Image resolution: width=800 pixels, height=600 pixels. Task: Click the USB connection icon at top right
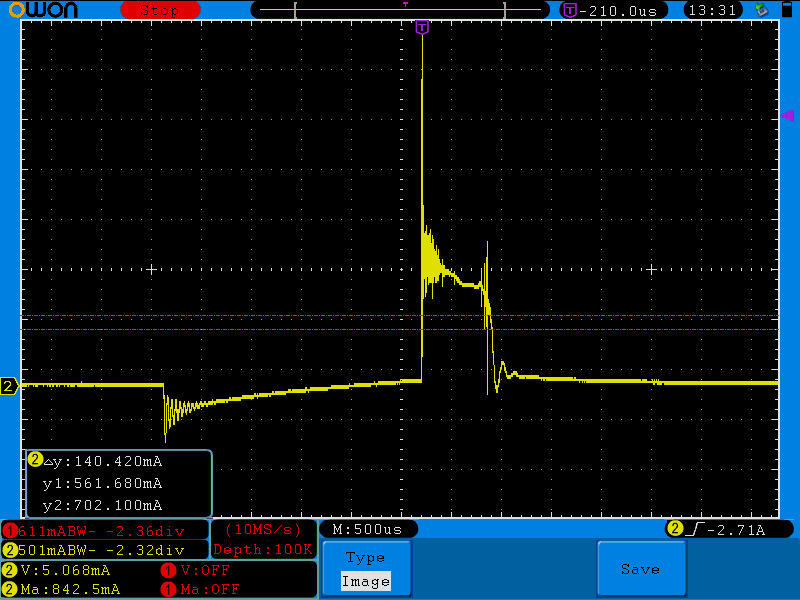761,10
